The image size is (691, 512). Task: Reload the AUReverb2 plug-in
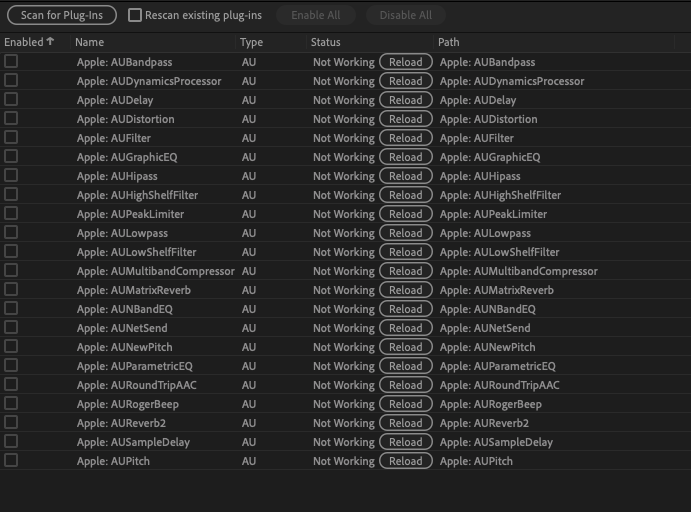pyautogui.click(x=405, y=423)
